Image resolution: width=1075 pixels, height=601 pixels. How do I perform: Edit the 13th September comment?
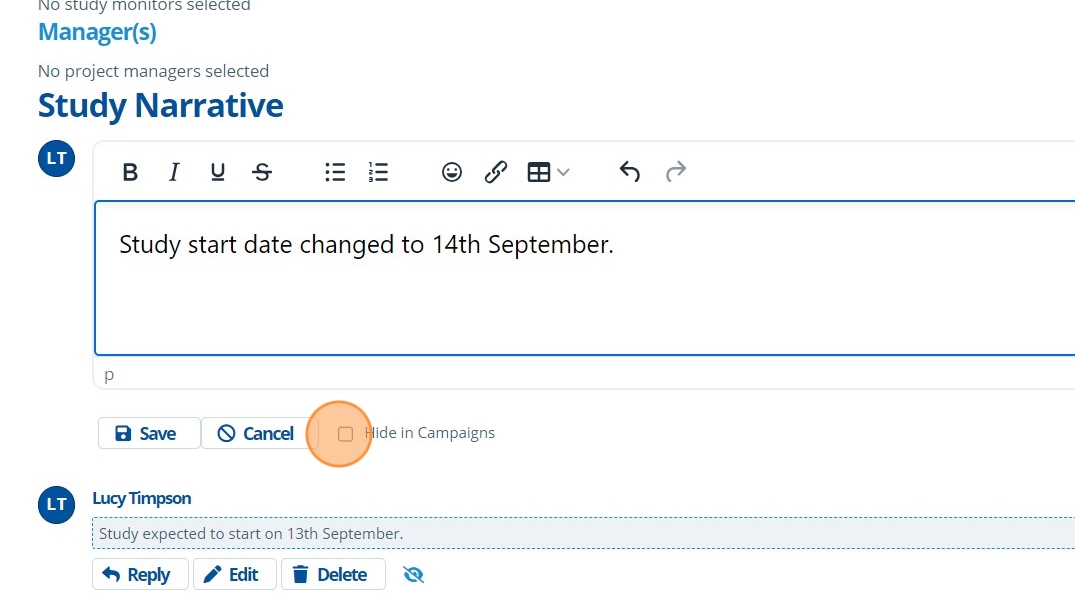pyautogui.click(x=231, y=574)
